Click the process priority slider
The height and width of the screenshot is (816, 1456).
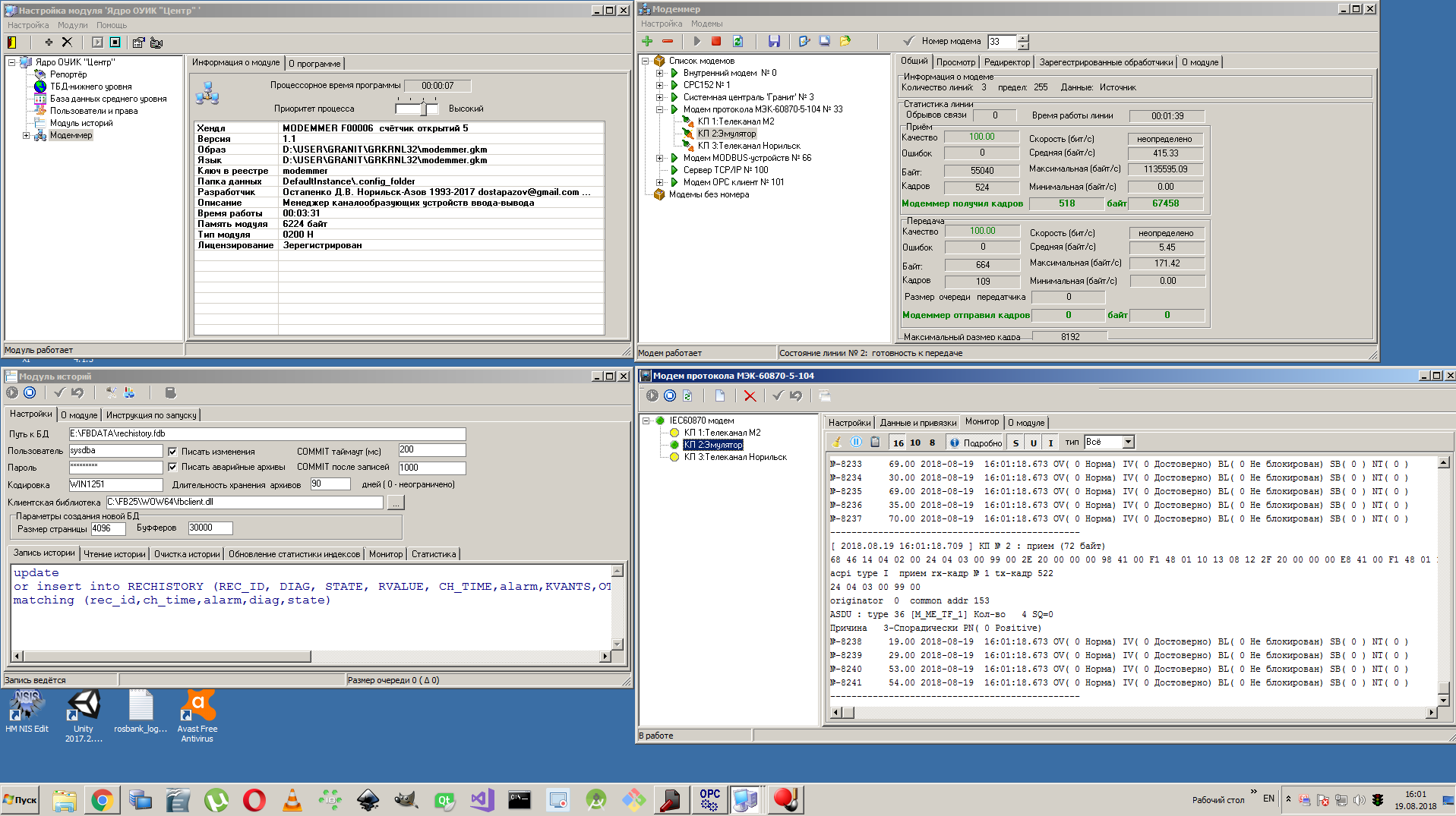coord(424,109)
